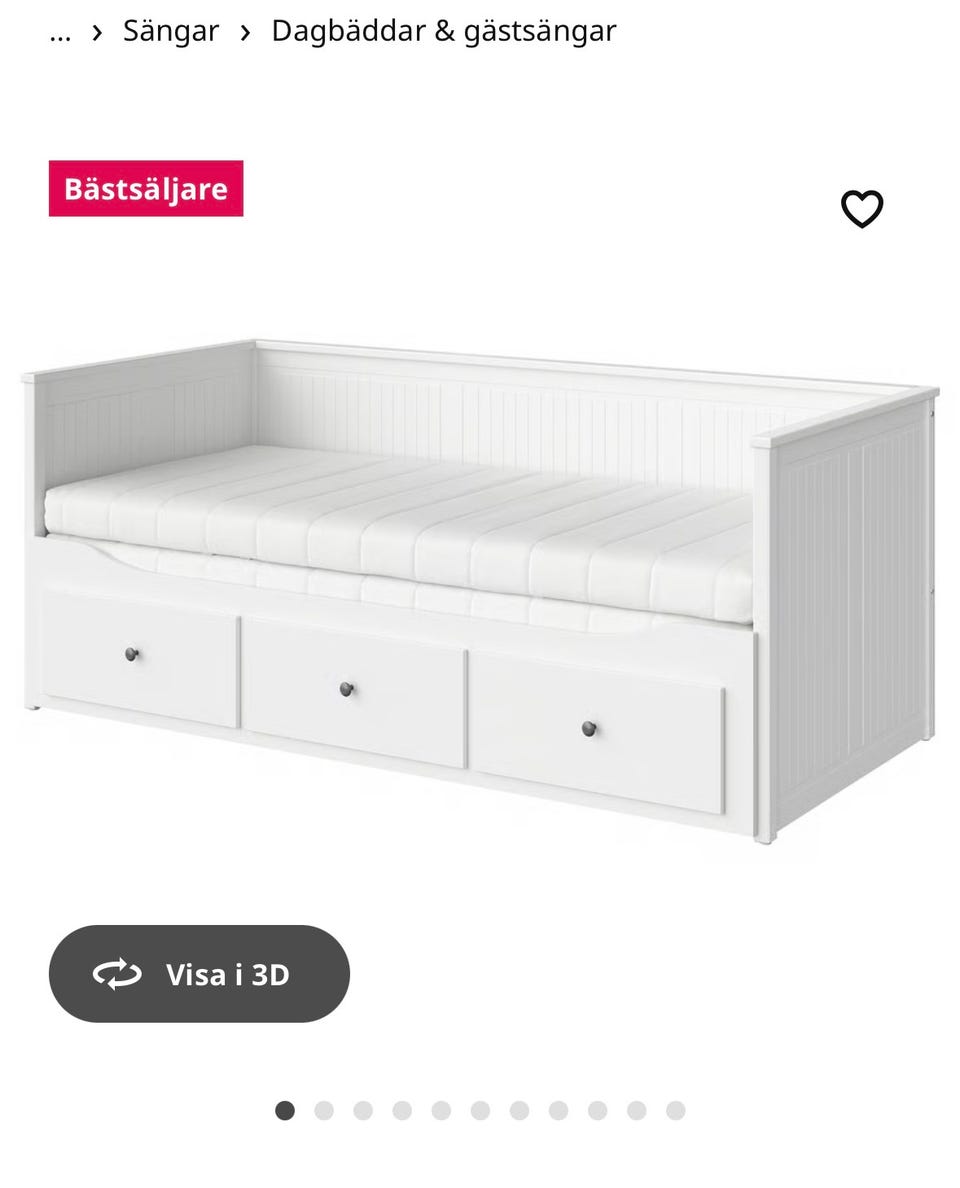Open the Sängar breadcrumb link
This screenshot has width=960, height=1188.
(170, 31)
